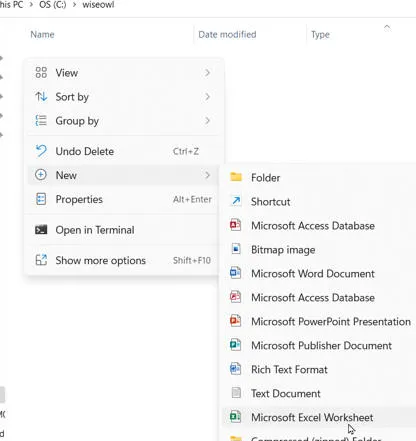Viewport: 416px width, 441px height.
Task: Click the Bitmap image icon
Action: coord(236,249)
